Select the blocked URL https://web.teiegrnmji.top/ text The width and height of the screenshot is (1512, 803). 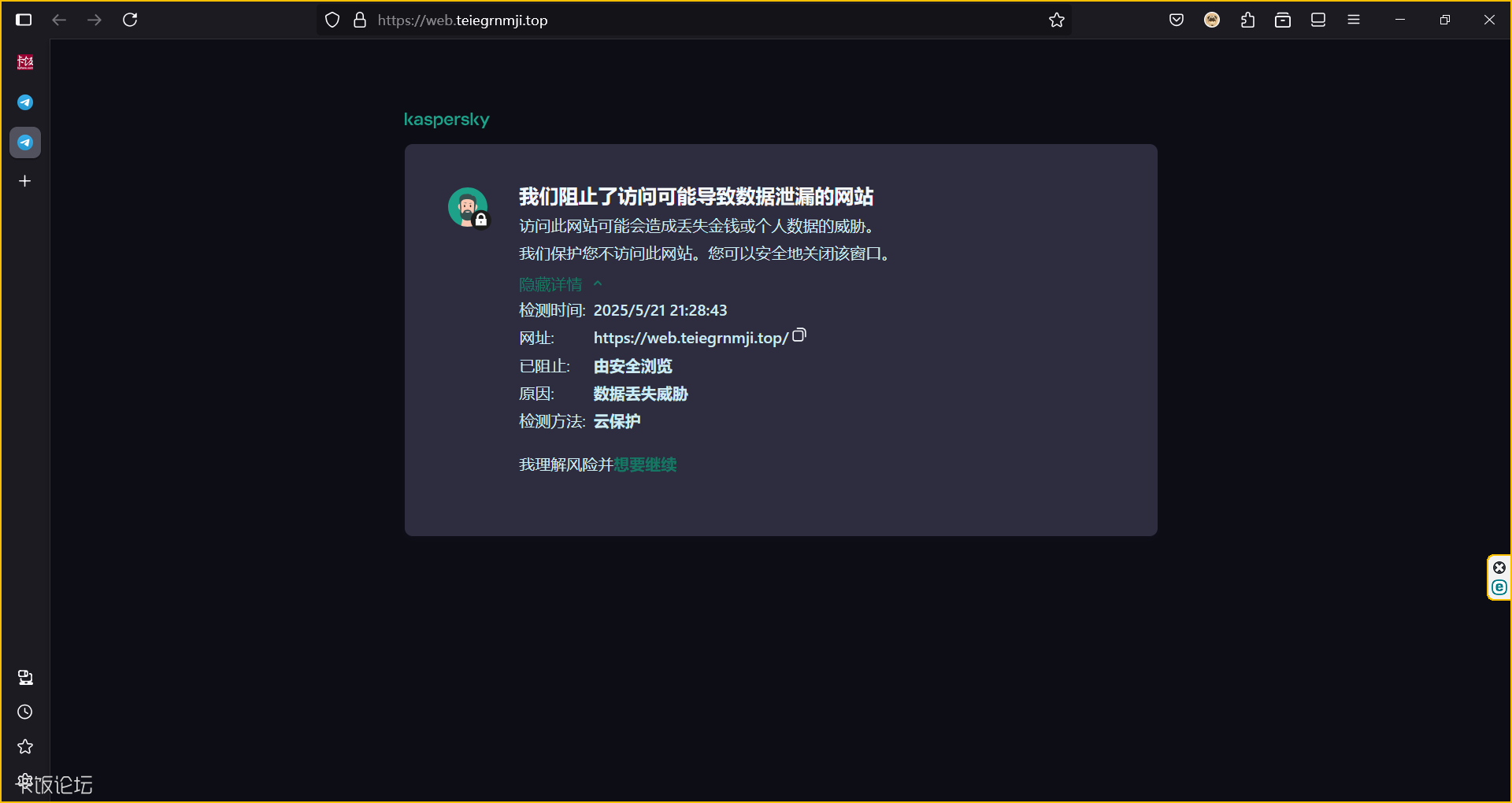691,338
